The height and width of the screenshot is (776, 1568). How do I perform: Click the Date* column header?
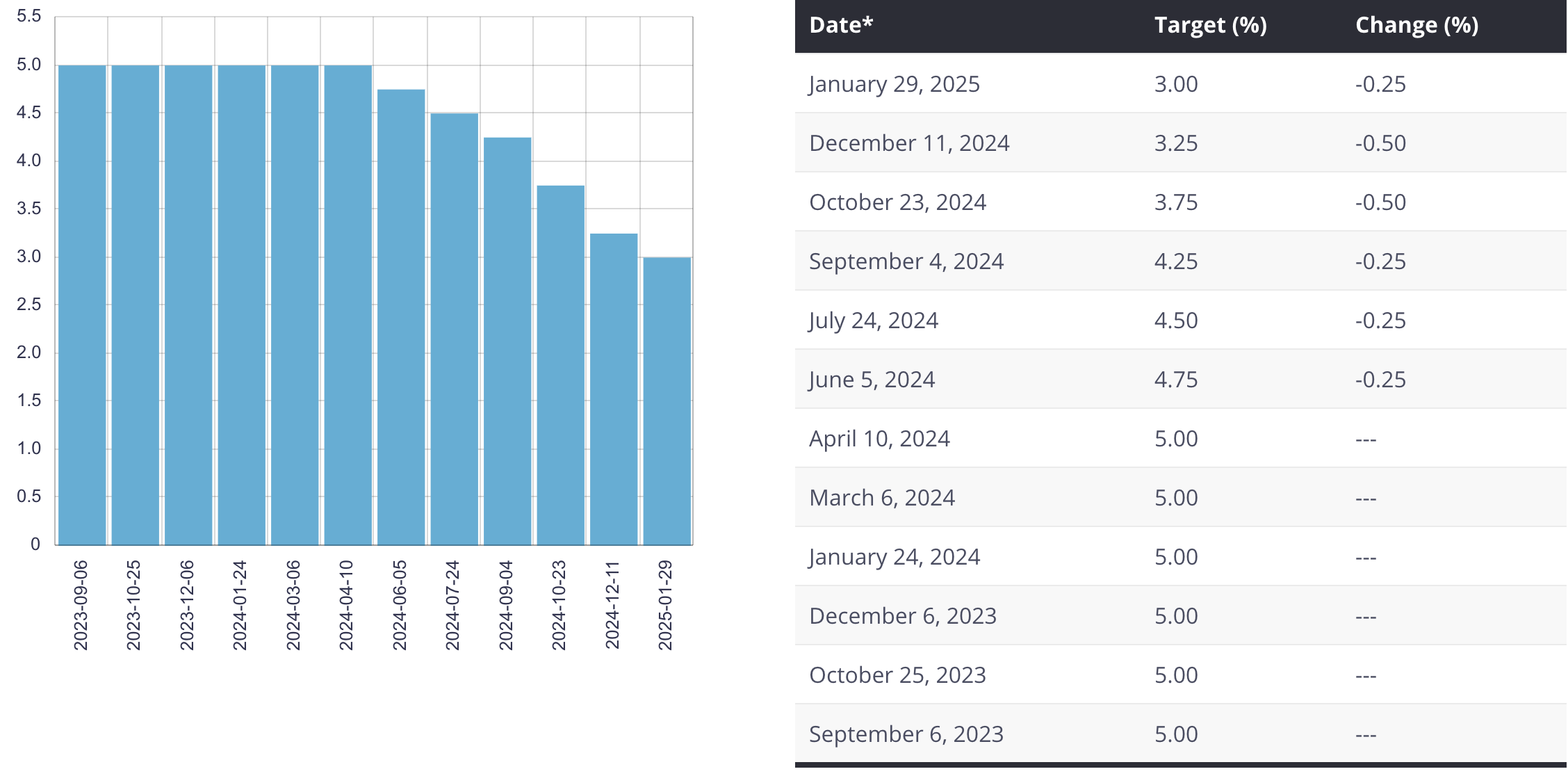click(x=841, y=26)
